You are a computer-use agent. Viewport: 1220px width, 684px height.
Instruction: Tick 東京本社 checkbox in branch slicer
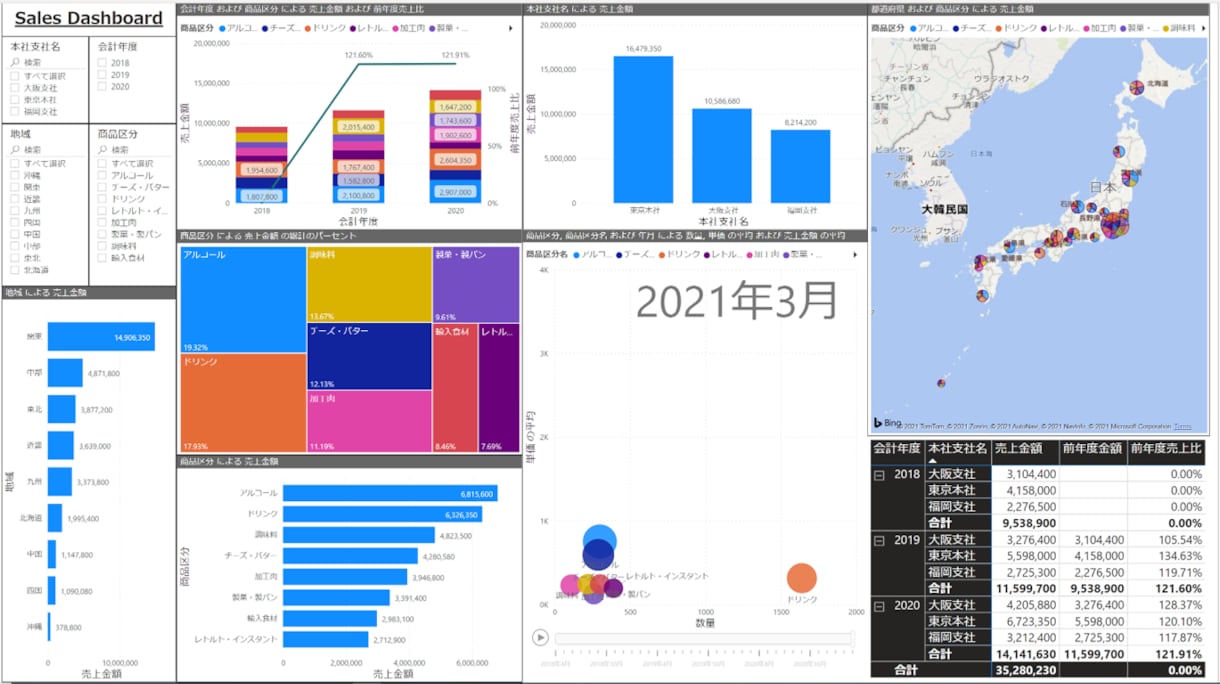pos(15,100)
